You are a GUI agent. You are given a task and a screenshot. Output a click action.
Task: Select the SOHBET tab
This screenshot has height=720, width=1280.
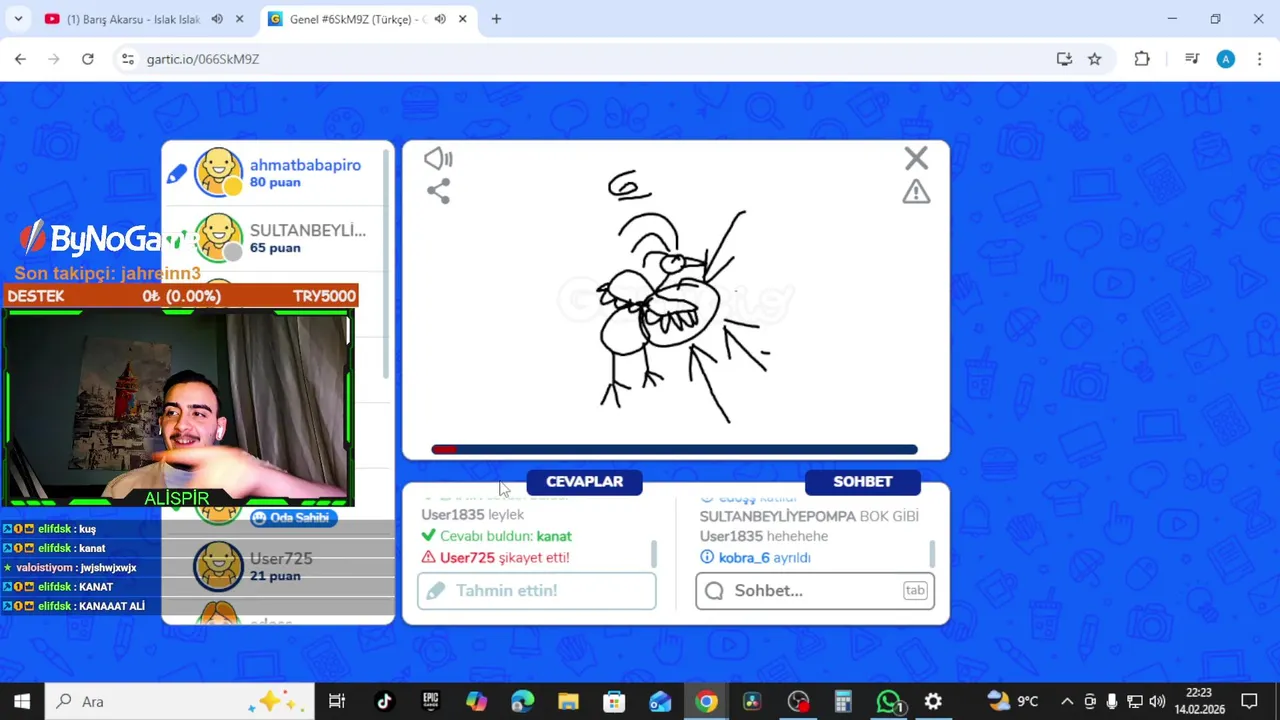pyautogui.click(x=862, y=482)
